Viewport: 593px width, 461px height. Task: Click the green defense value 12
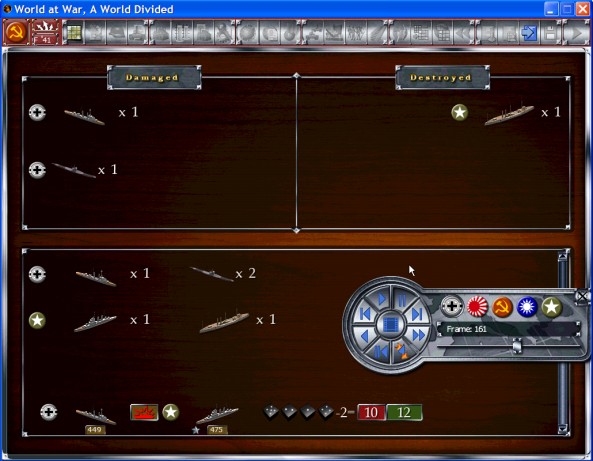pyautogui.click(x=404, y=412)
